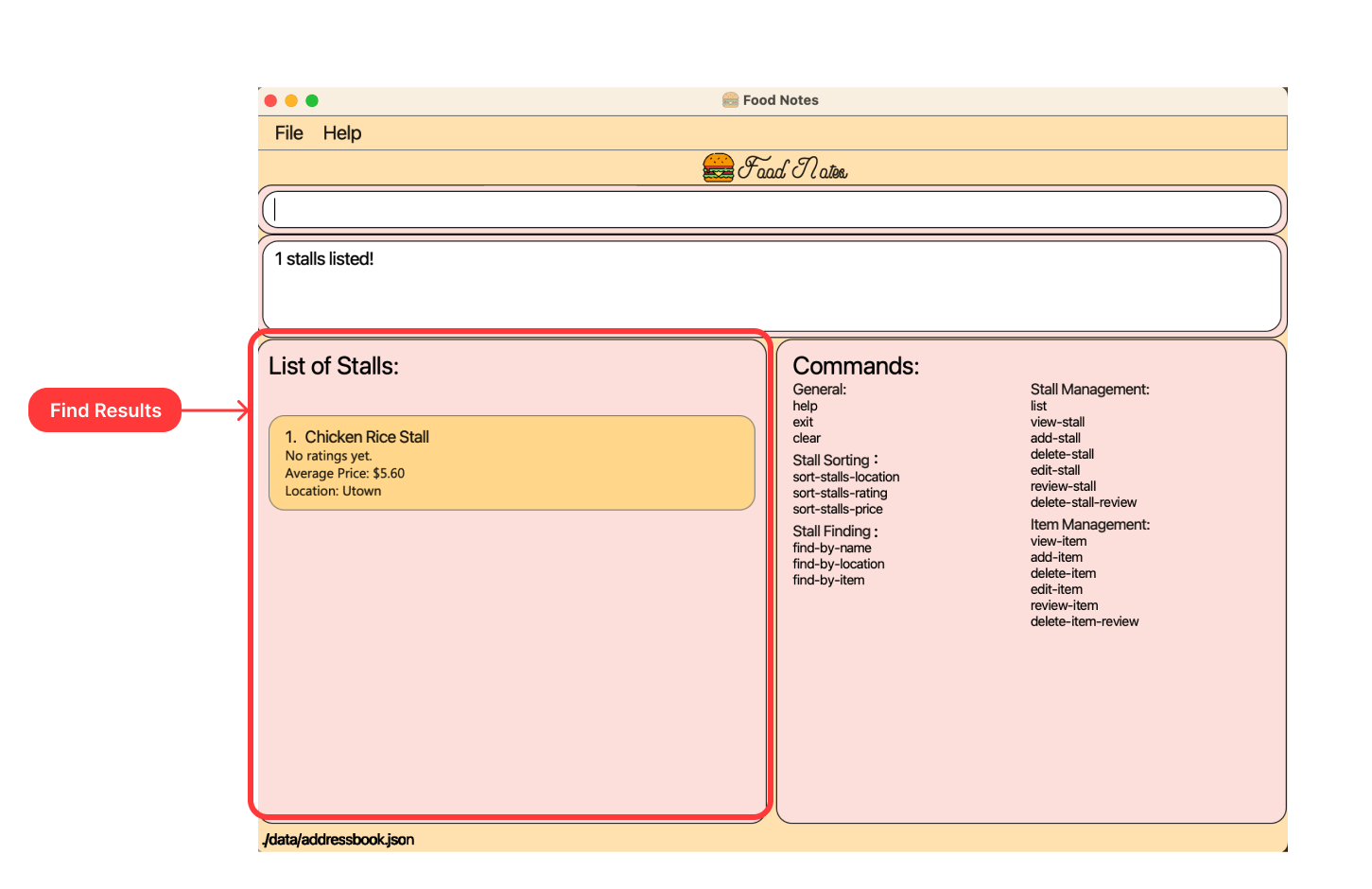Viewport: 1372px width, 889px height.
Task: Minimize the Food Notes window
Action: [x=291, y=100]
